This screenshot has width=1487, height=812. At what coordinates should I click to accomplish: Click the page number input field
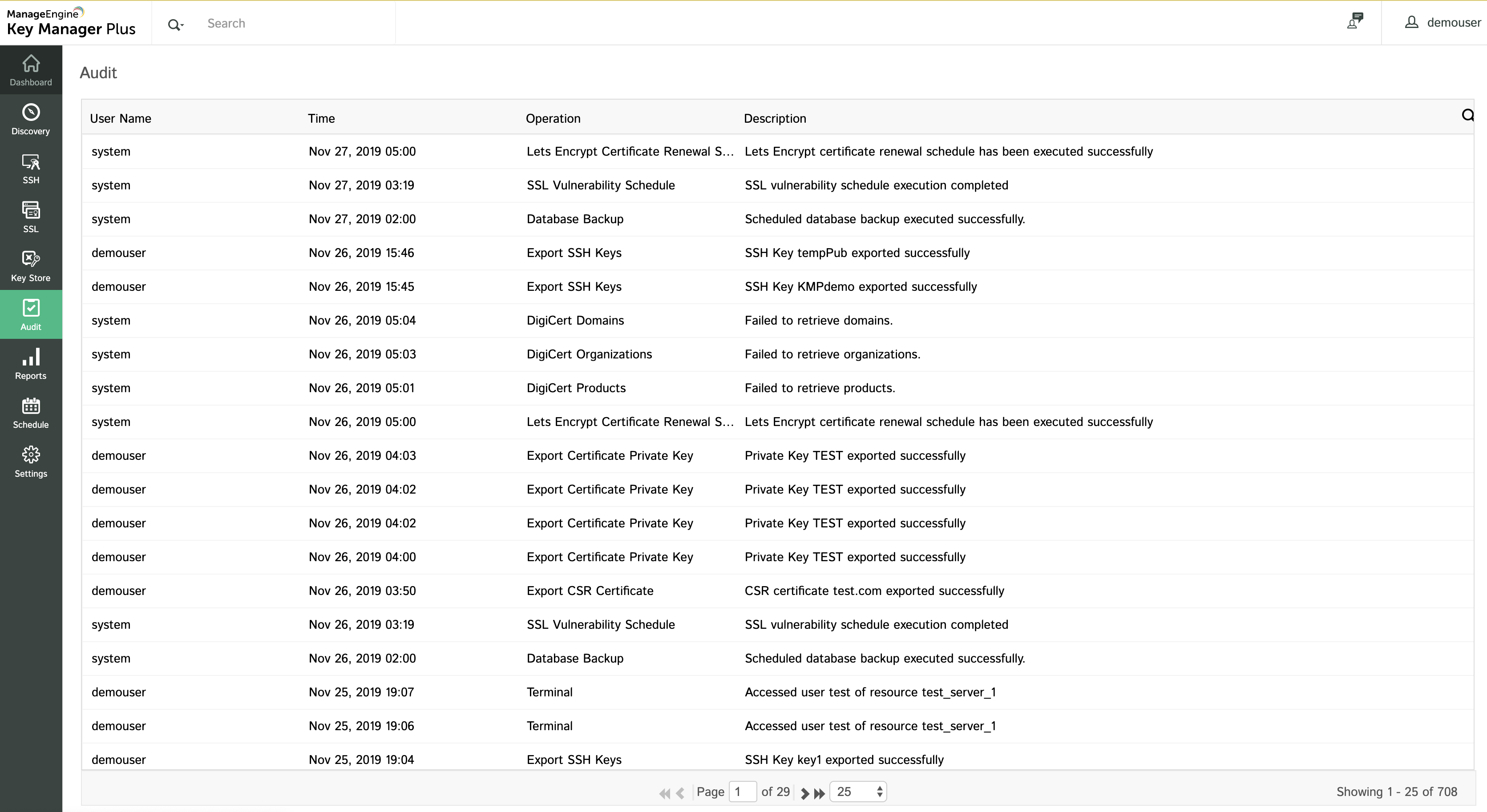(742, 791)
